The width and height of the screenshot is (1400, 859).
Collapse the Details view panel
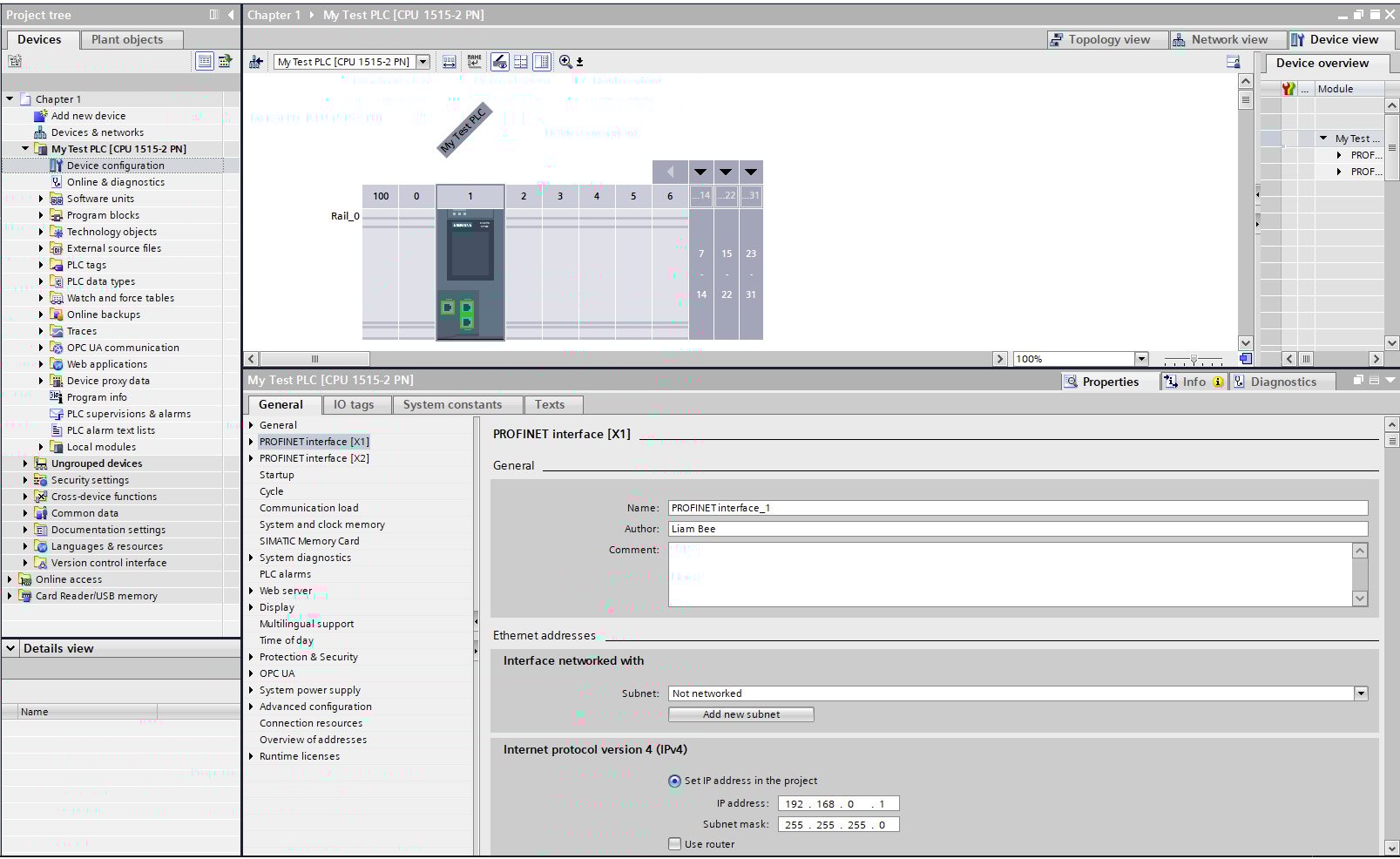pyautogui.click(x=10, y=648)
